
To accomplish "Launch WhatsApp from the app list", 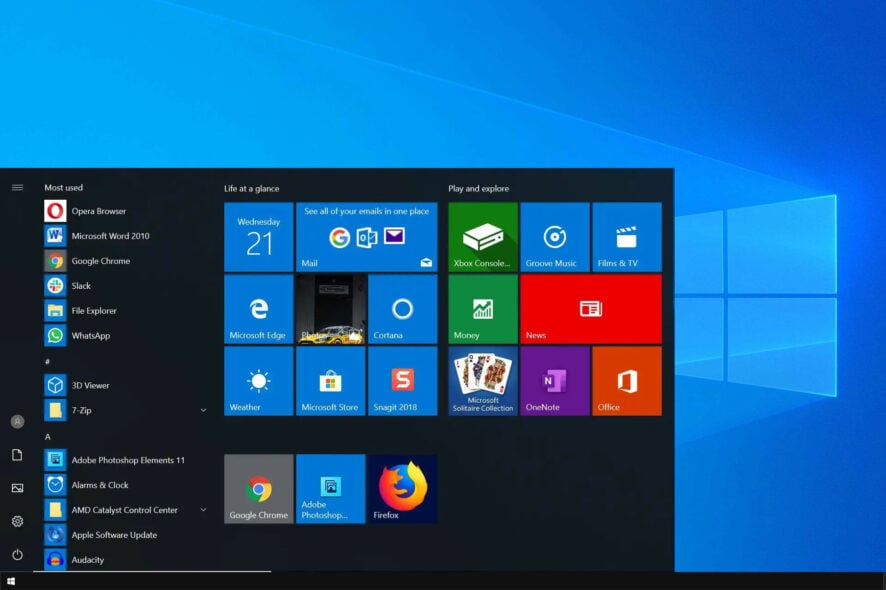I will (125, 336).
